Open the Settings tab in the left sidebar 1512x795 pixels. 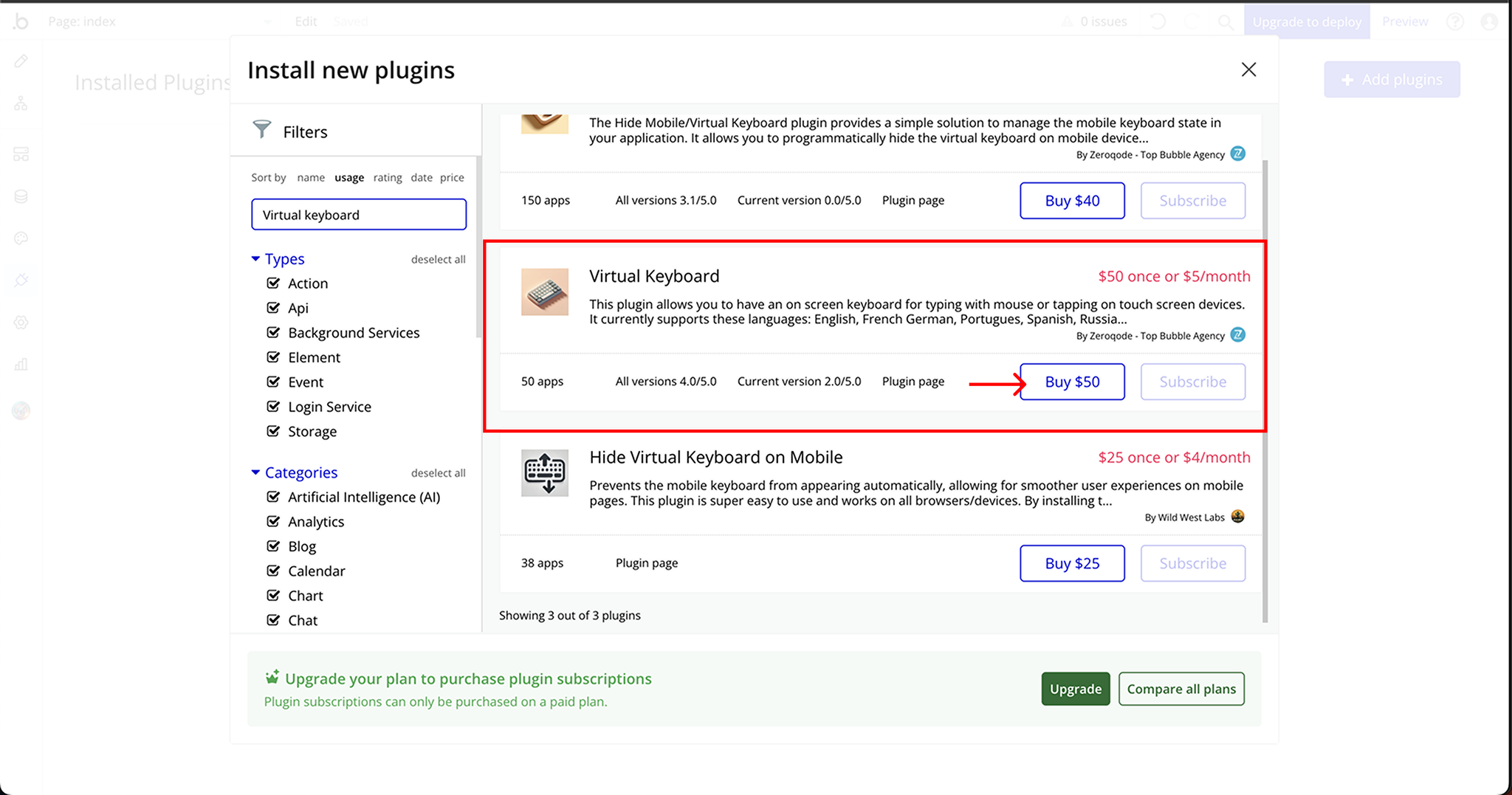[21, 323]
